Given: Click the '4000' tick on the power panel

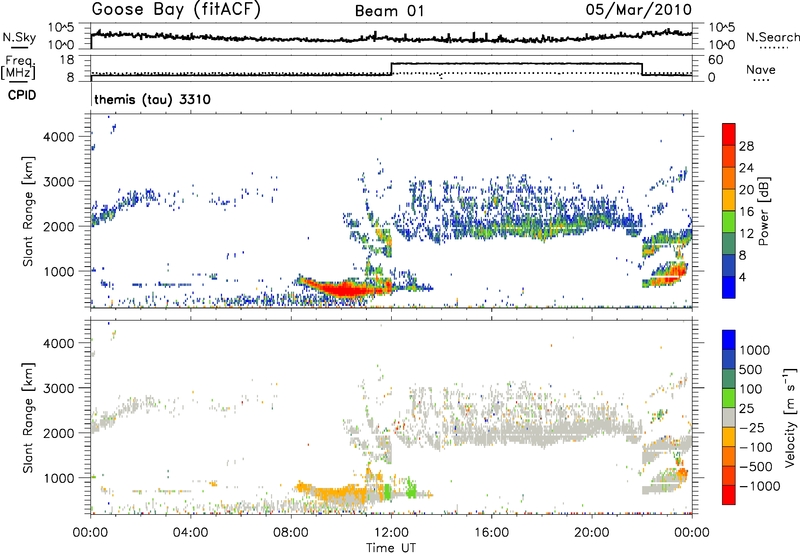Looking at the screenshot, I should [60, 137].
